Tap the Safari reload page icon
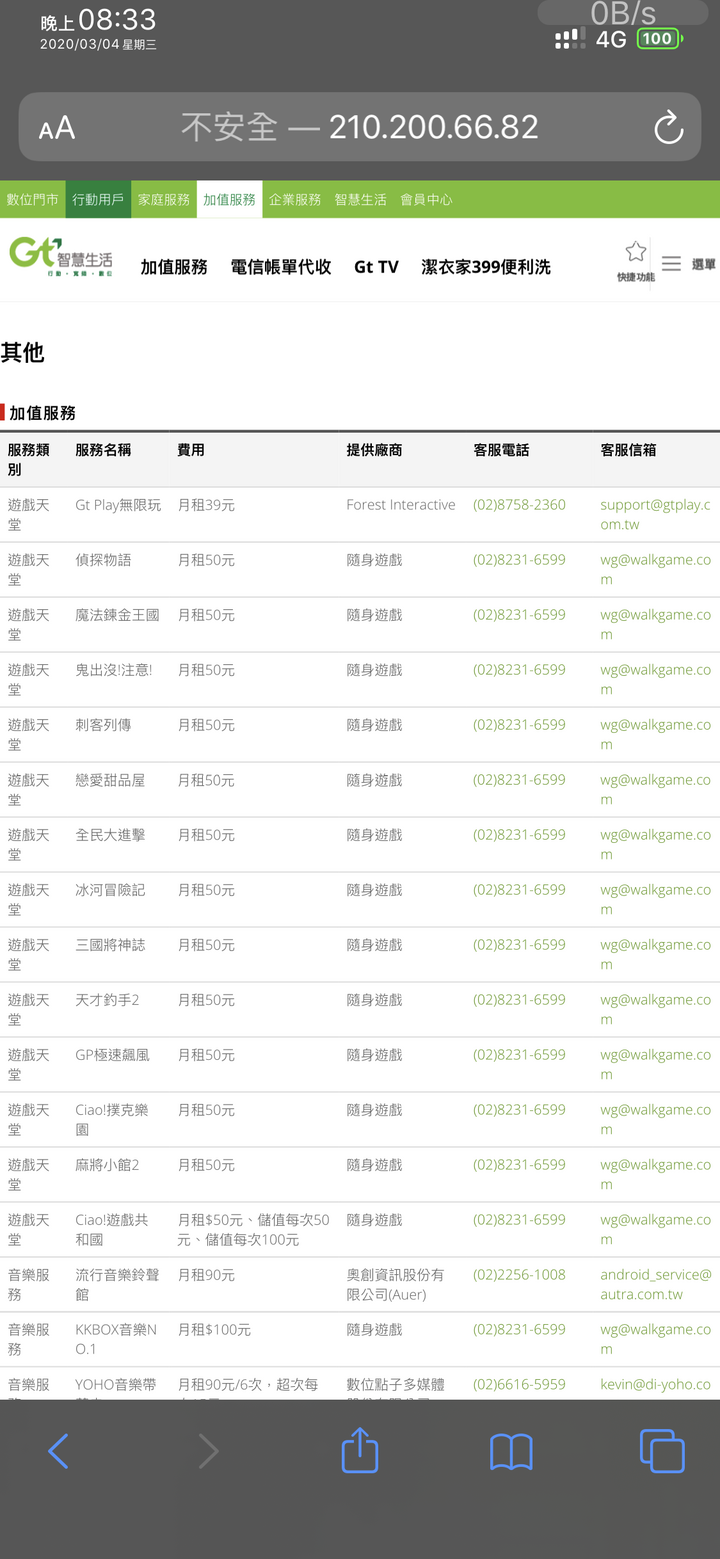The height and width of the screenshot is (1559, 720). click(668, 127)
